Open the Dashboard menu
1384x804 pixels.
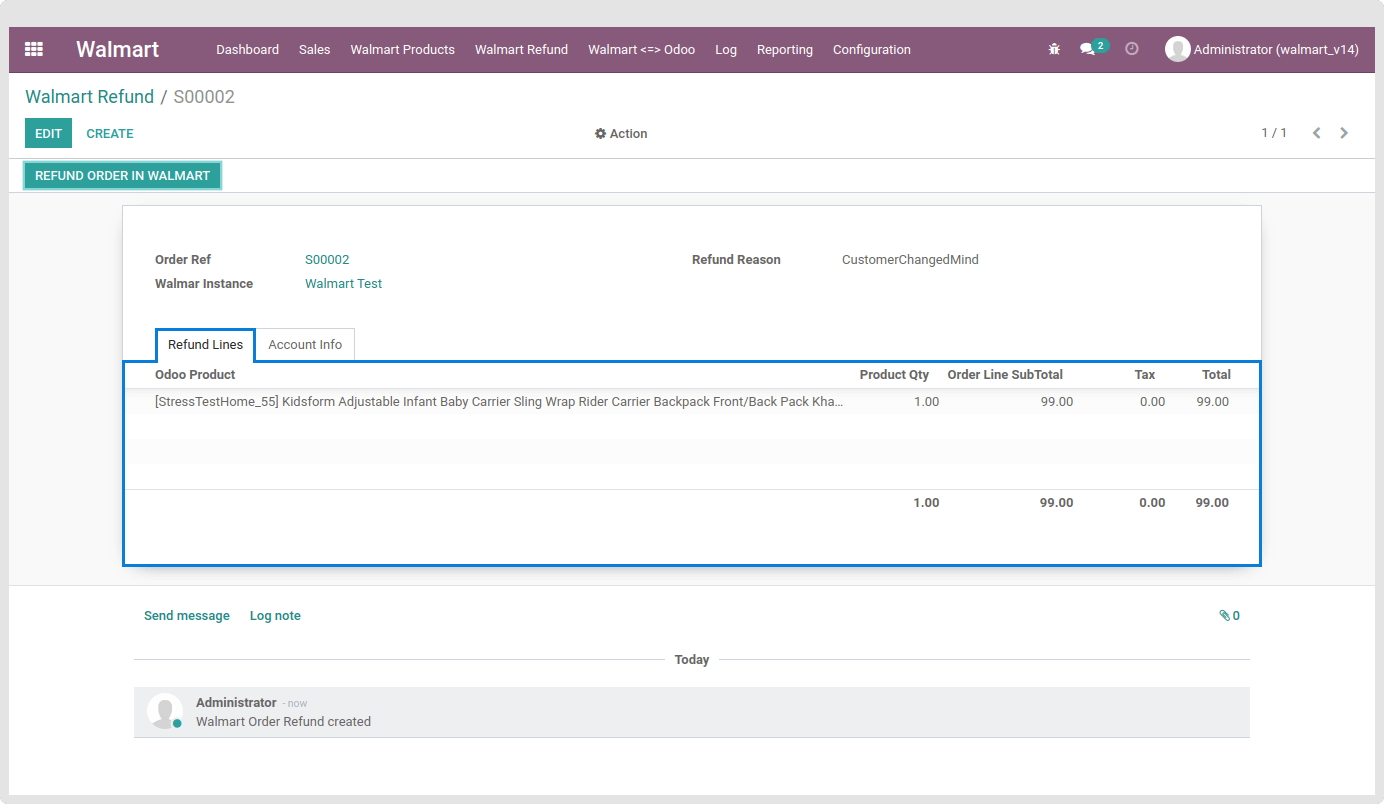point(248,49)
